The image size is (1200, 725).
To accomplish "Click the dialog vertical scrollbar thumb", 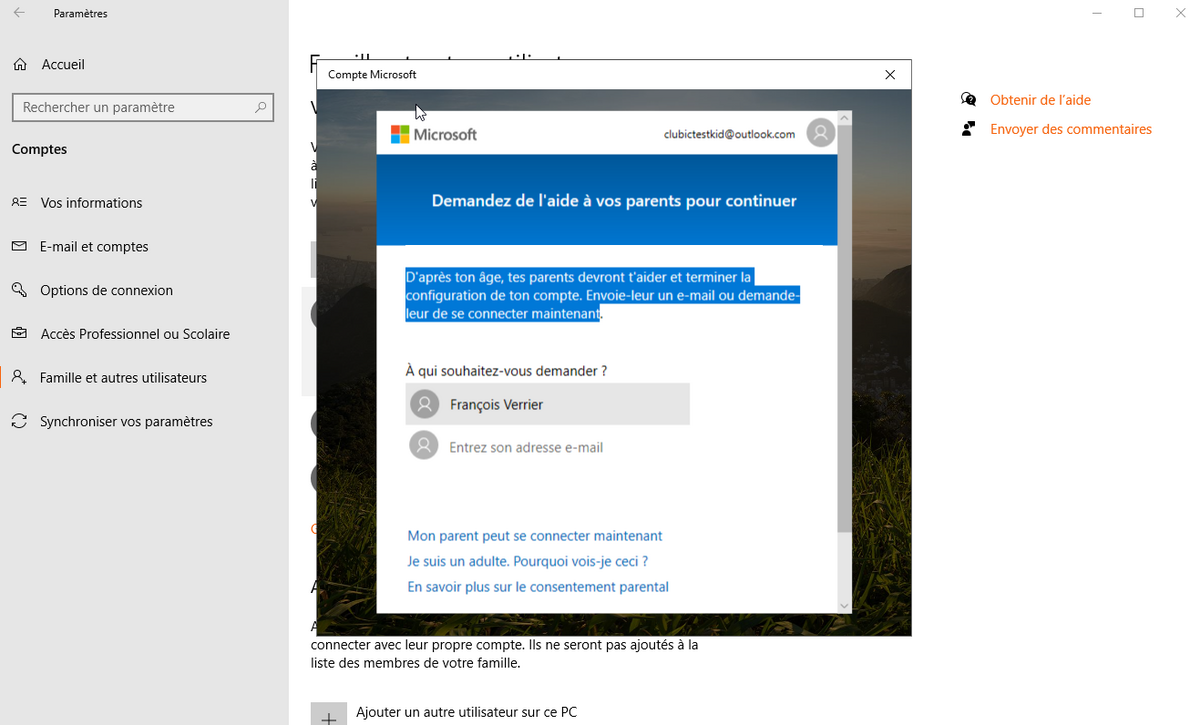I will [844, 330].
